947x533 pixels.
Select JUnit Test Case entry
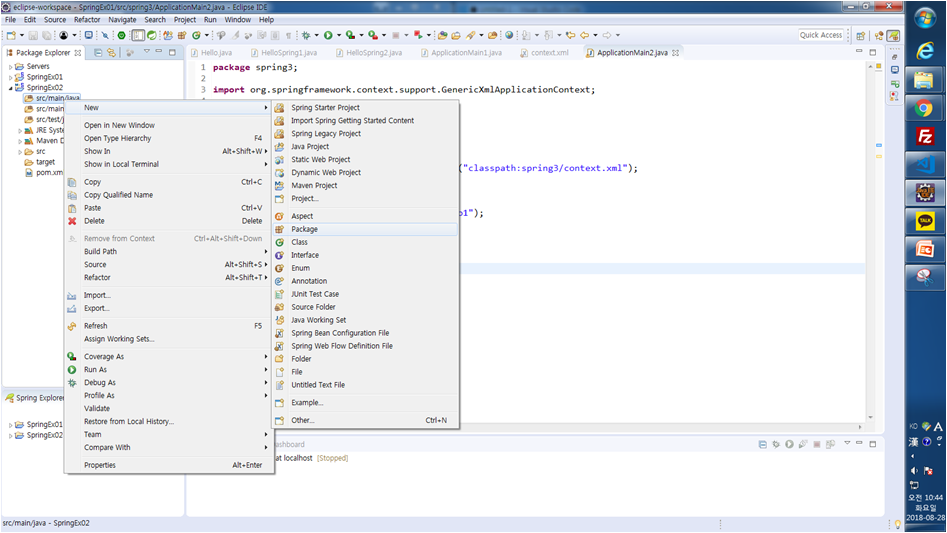(x=365, y=294)
